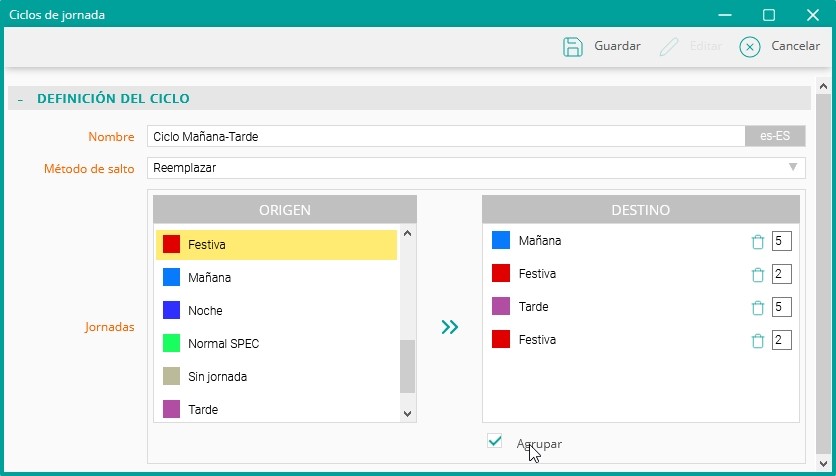Select the Mañana row in Destino

640,241
